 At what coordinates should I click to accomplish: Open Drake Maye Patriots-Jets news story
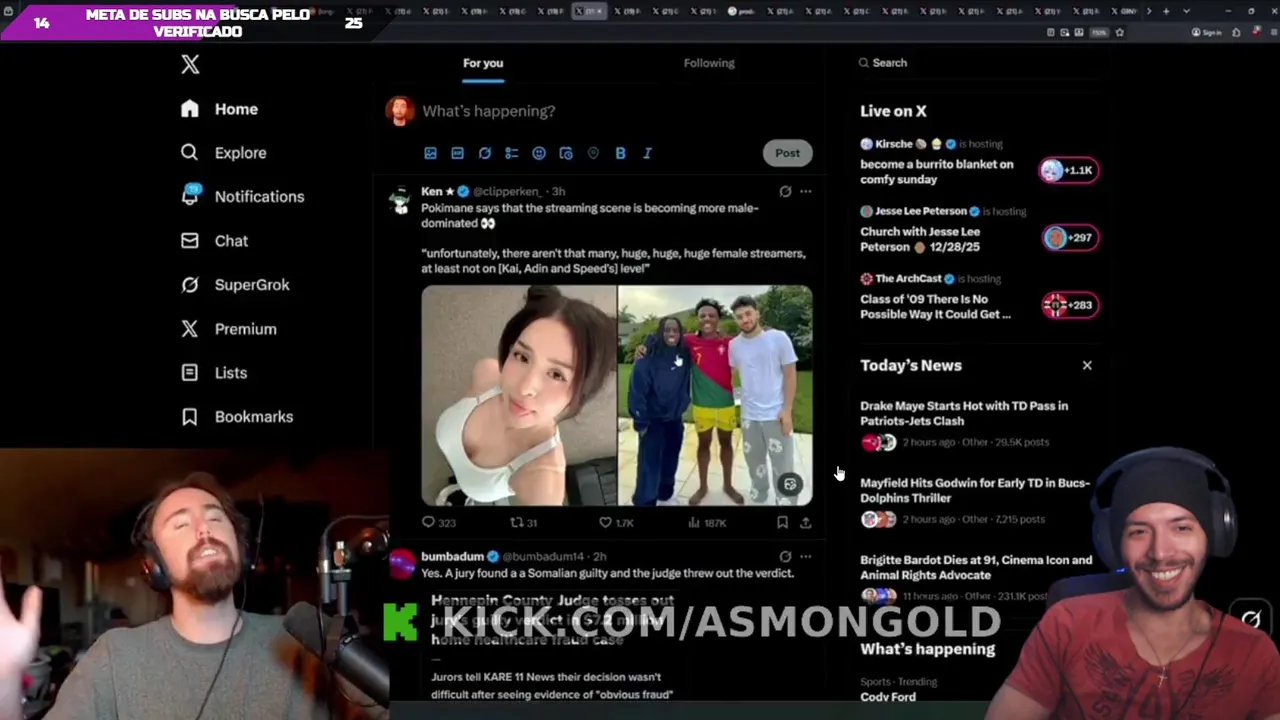[x=964, y=413]
